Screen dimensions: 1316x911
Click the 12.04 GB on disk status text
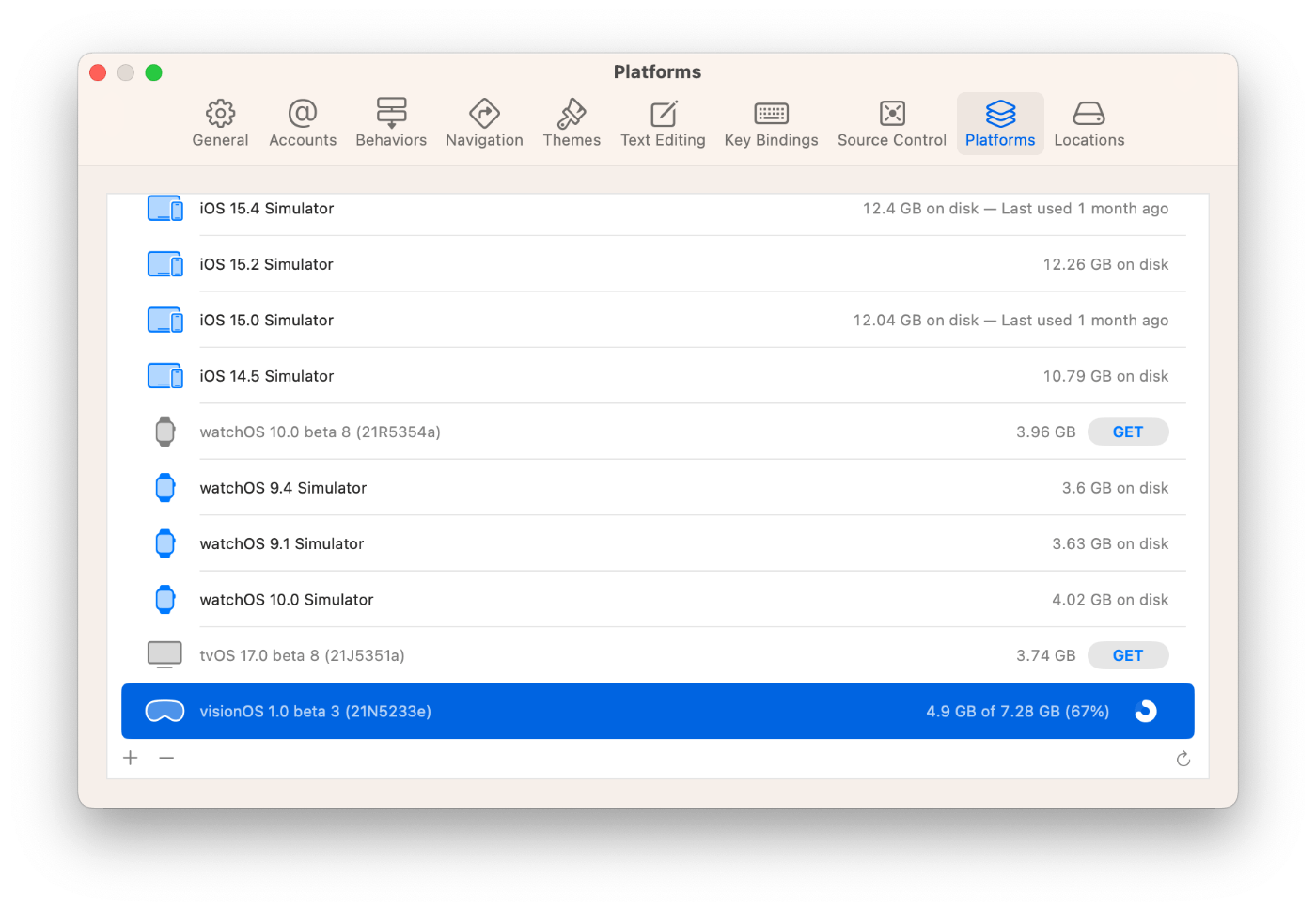(x=1010, y=321)
